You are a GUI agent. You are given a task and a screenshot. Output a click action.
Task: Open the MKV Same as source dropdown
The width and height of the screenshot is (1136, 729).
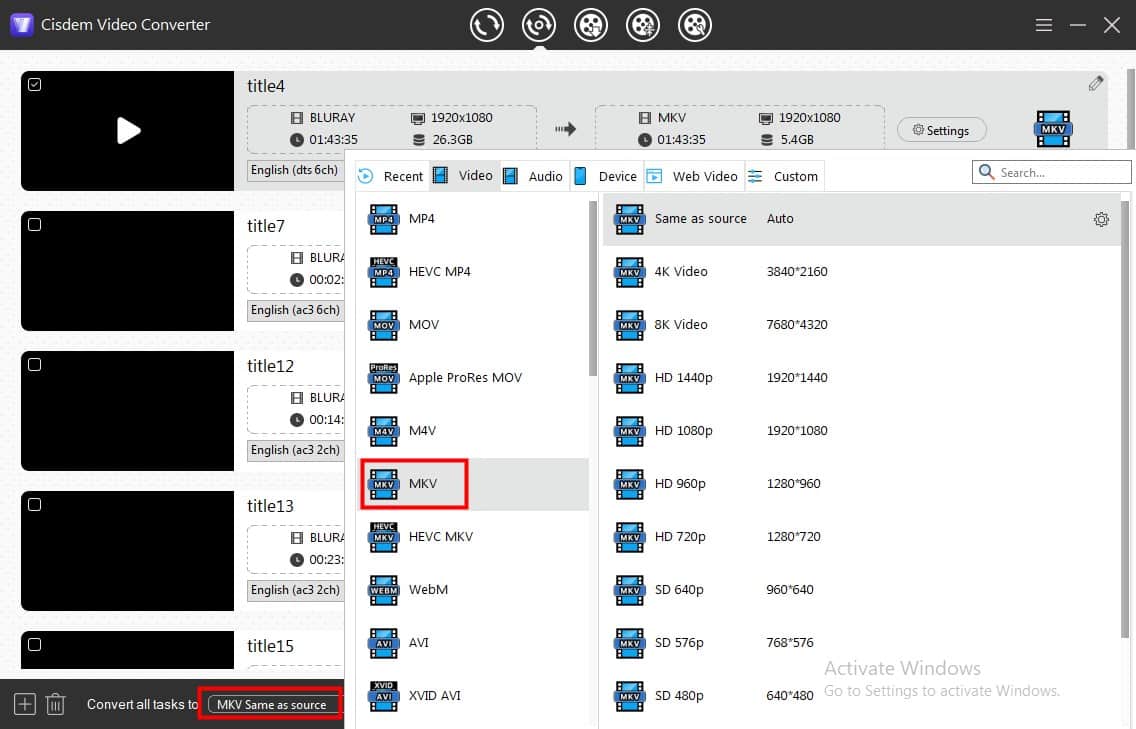click(x=270, y=704)
